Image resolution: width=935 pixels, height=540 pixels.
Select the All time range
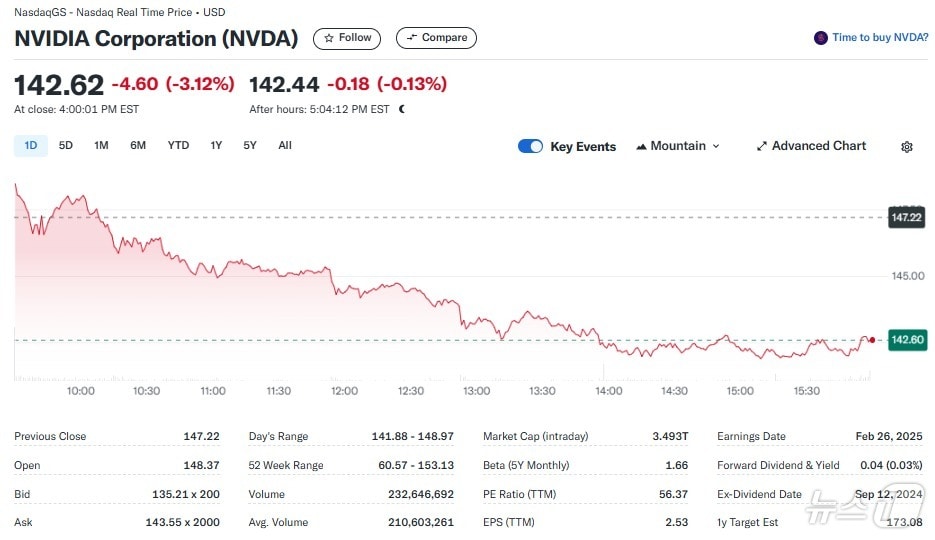(285, 146)
